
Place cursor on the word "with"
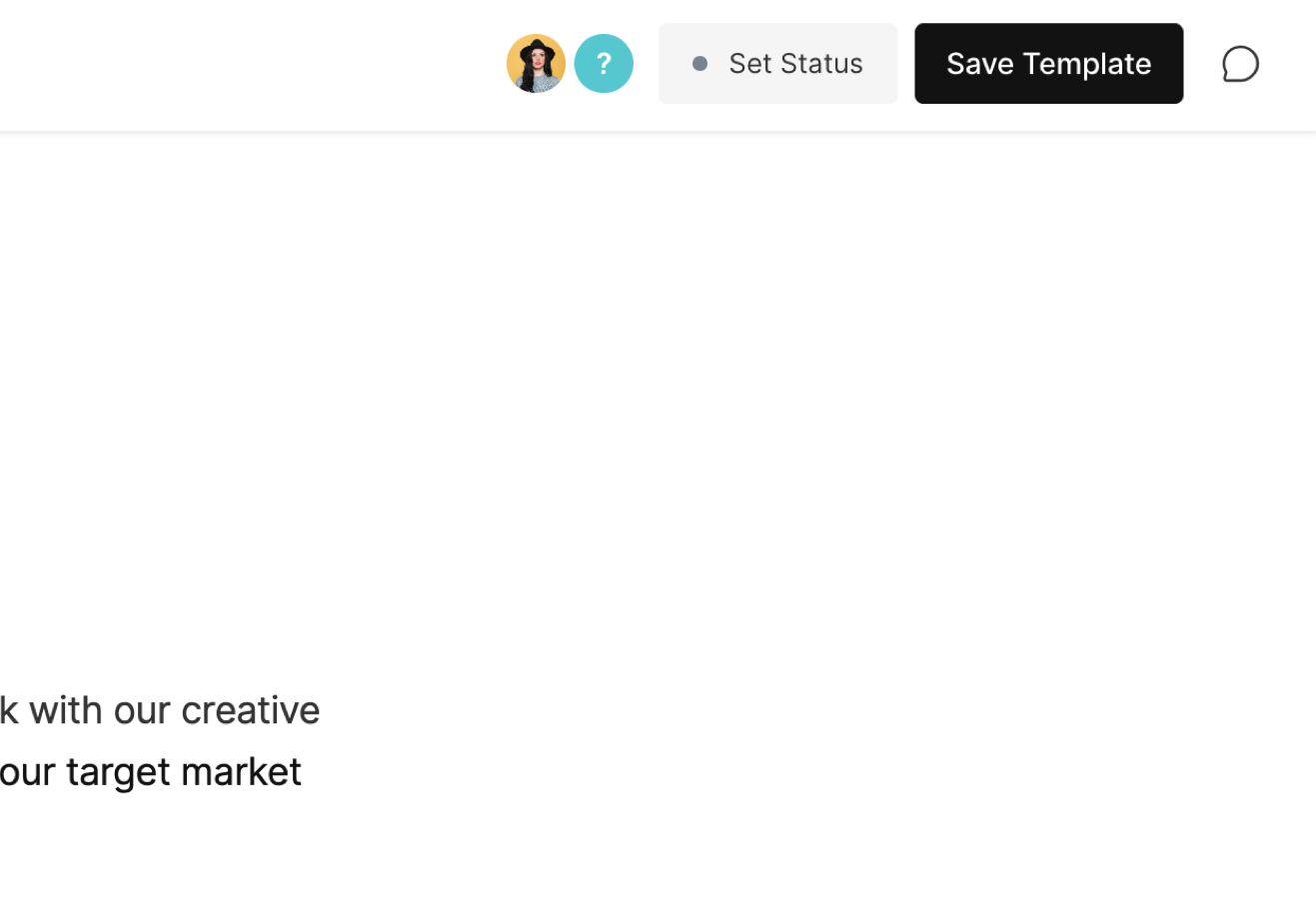point(66,710)
